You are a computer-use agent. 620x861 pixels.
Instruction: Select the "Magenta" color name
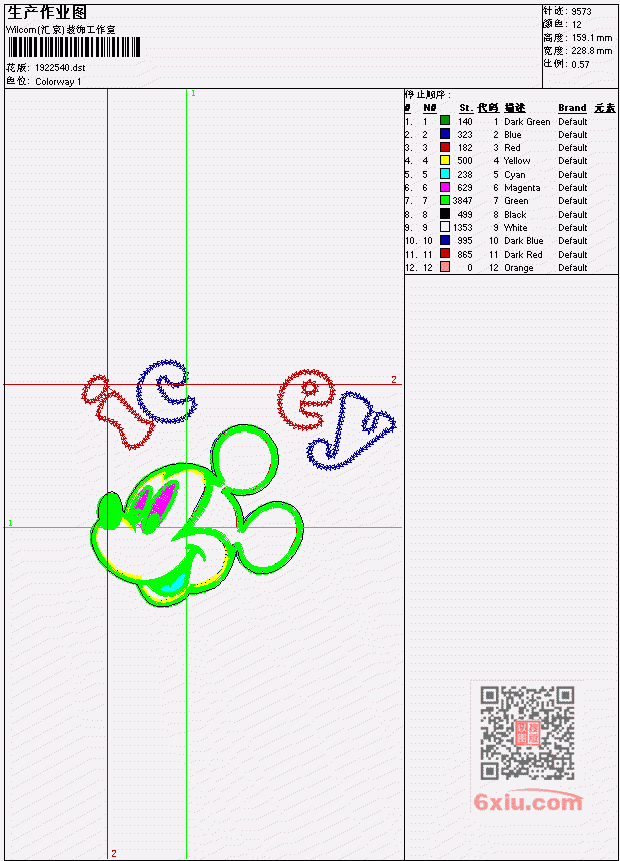pos(522,188)
